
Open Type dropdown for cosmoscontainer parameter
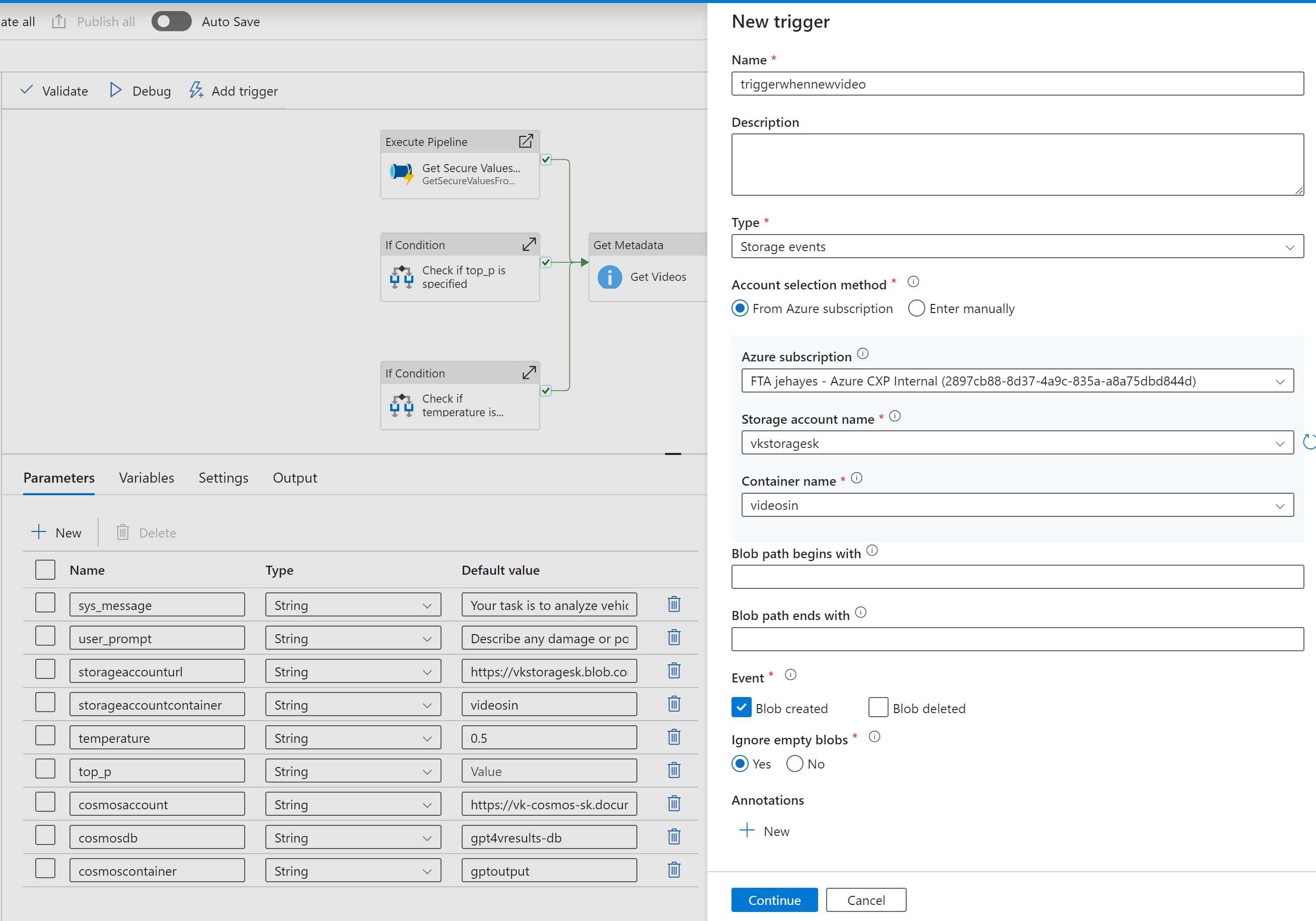coord(353,871)
